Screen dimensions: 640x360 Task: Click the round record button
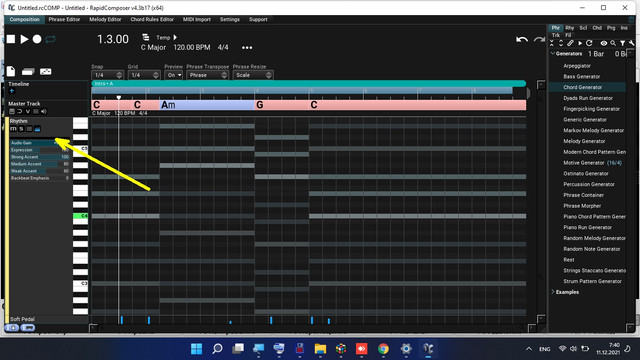[37, 39]
